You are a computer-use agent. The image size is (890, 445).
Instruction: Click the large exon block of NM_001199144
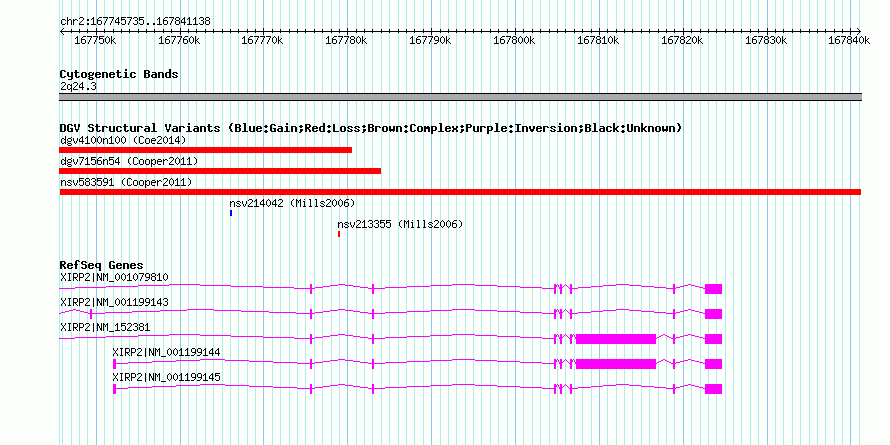tap(616, 364)
